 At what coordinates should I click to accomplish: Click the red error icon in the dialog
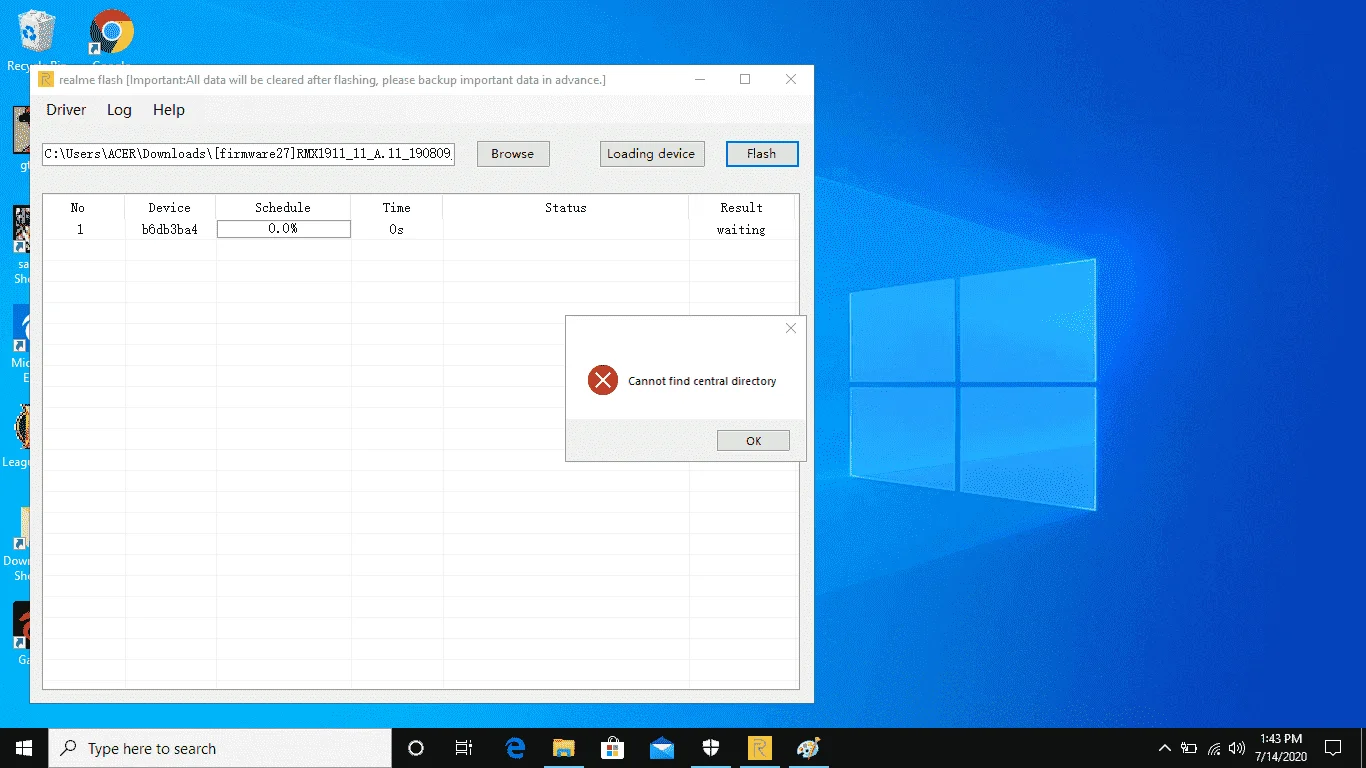click(603, 380)
